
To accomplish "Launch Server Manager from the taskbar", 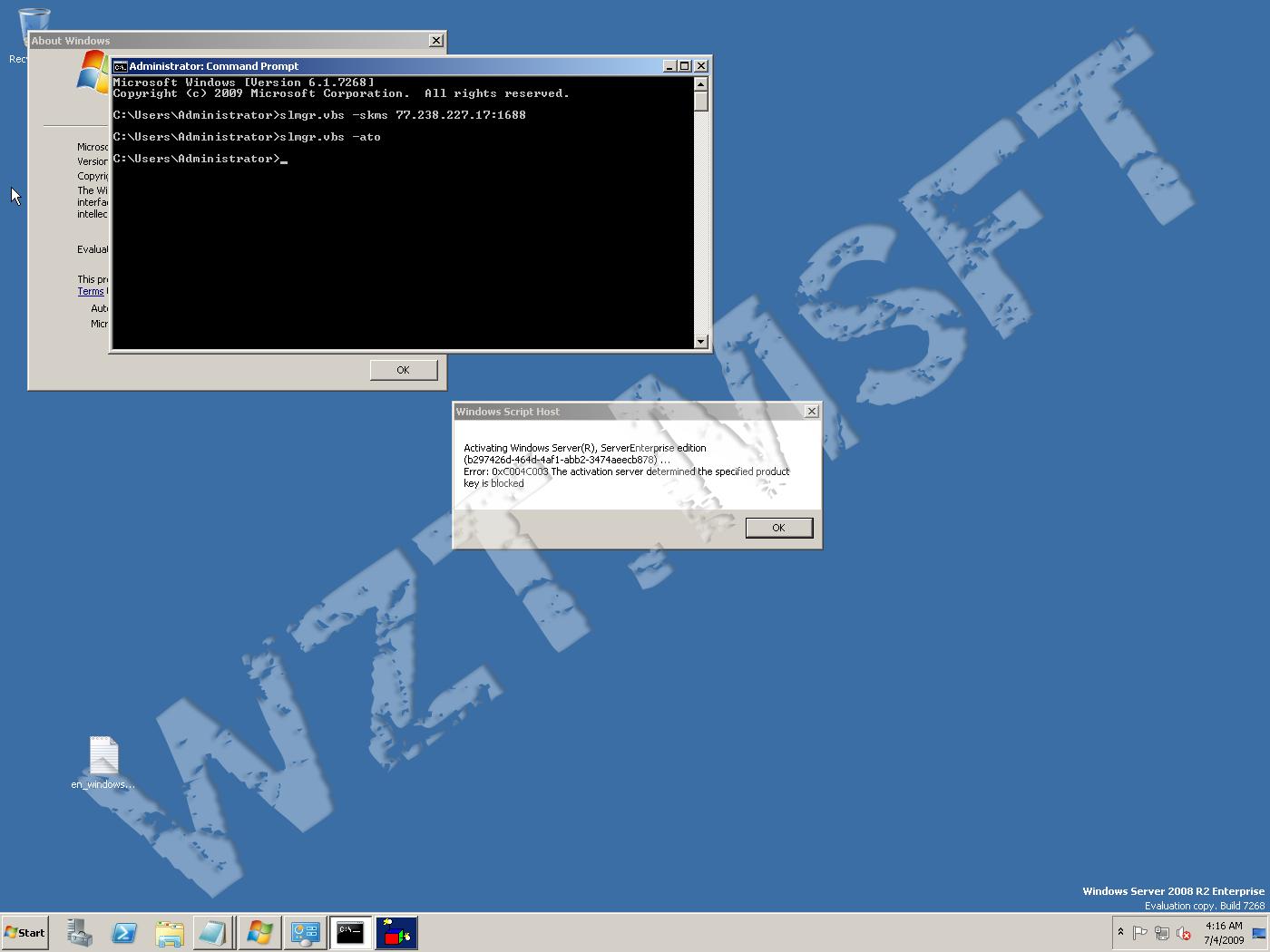I will pyautogui.click(x=80, y=932).
